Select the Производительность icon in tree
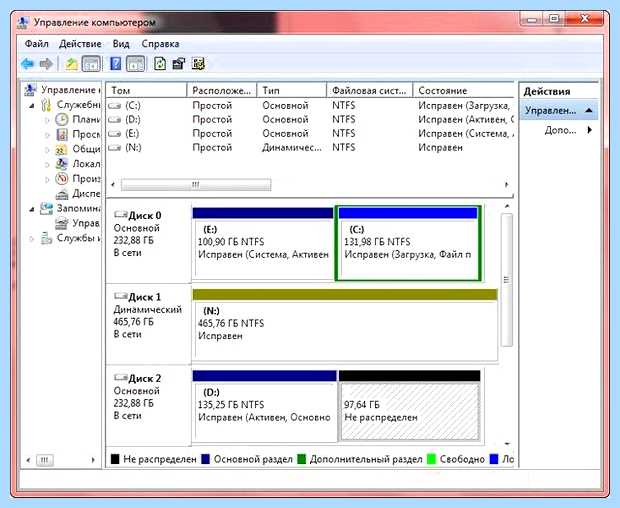 pyautogui.click(x=62, y=179)
